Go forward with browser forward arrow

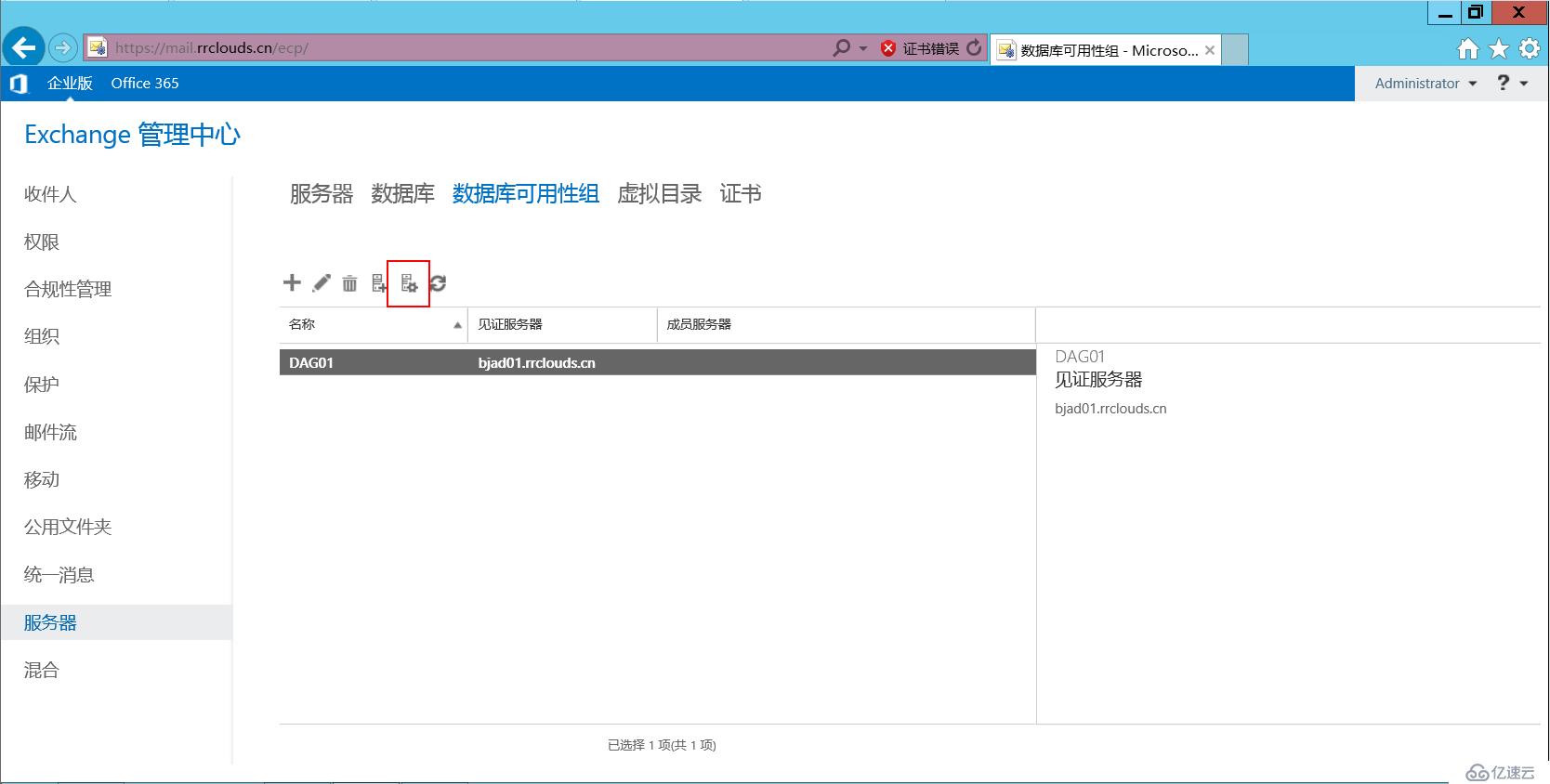pos(63,47)
